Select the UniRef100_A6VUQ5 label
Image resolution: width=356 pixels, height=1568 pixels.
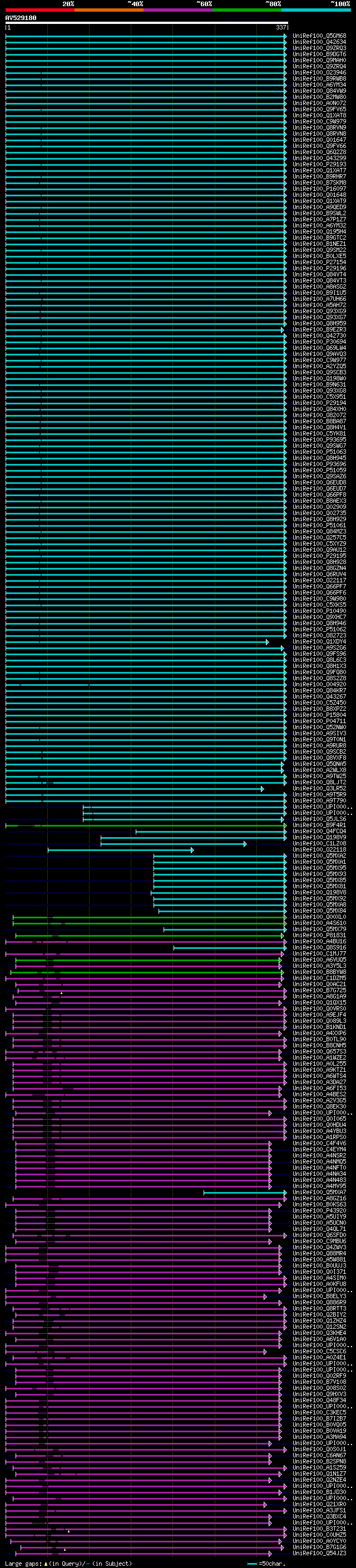coord(319,959)
